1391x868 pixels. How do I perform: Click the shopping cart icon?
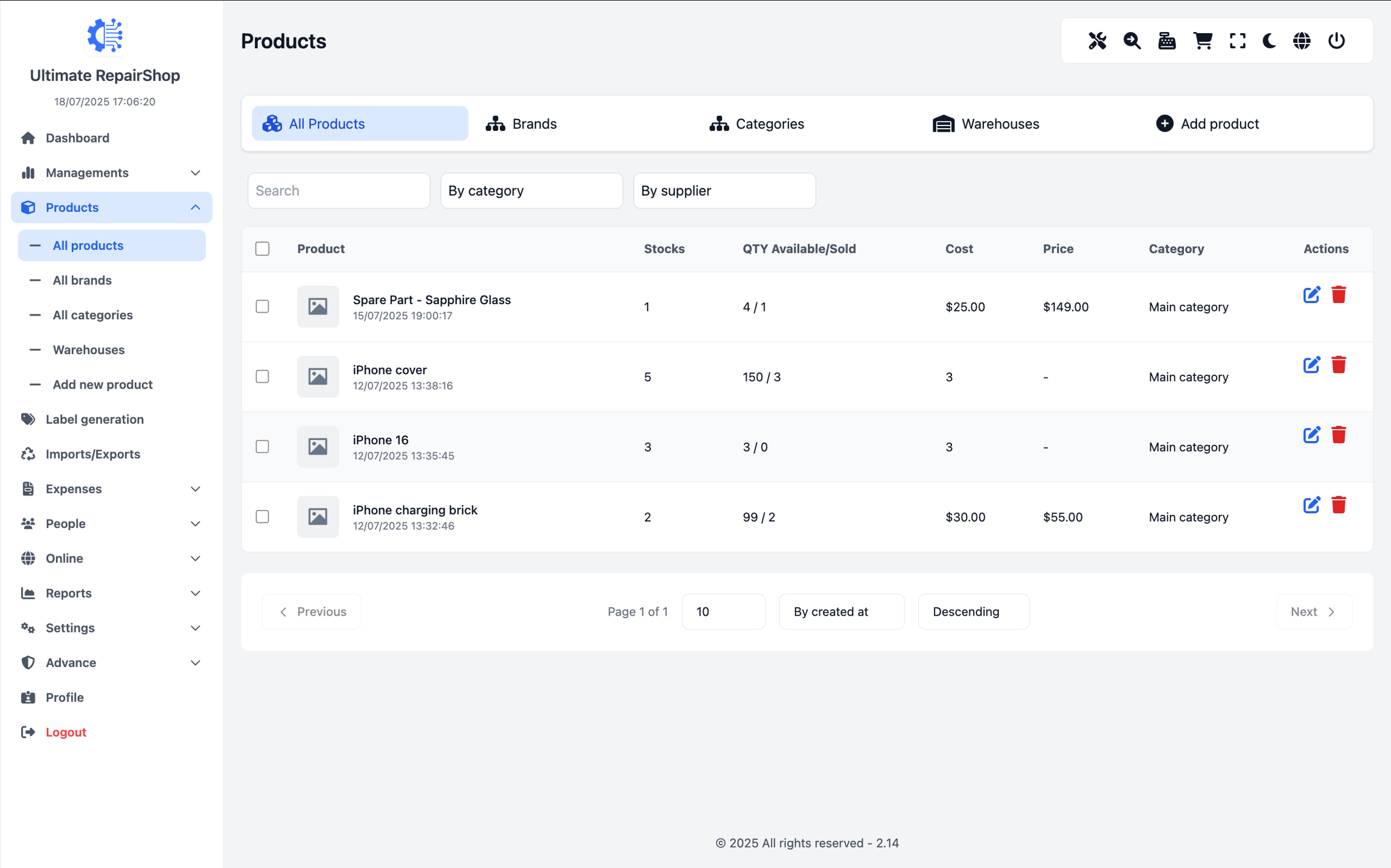click(x=1202, y=40)
